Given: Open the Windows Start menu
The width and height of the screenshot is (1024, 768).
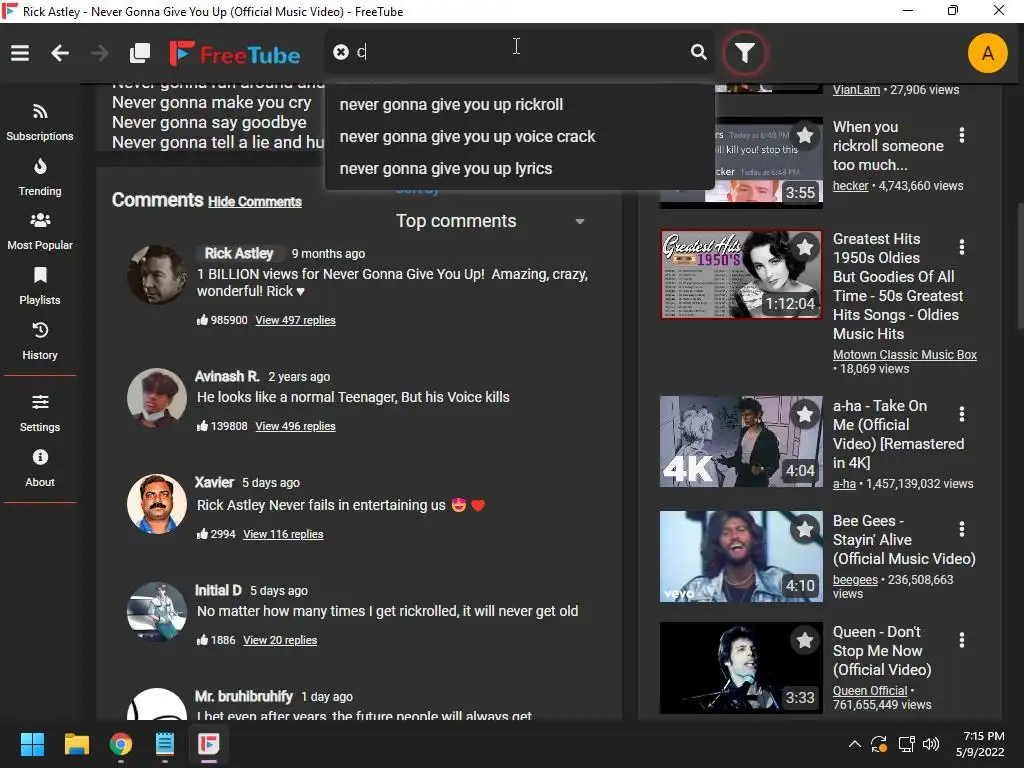Looking at the screenshot, I should click(32, 744).
